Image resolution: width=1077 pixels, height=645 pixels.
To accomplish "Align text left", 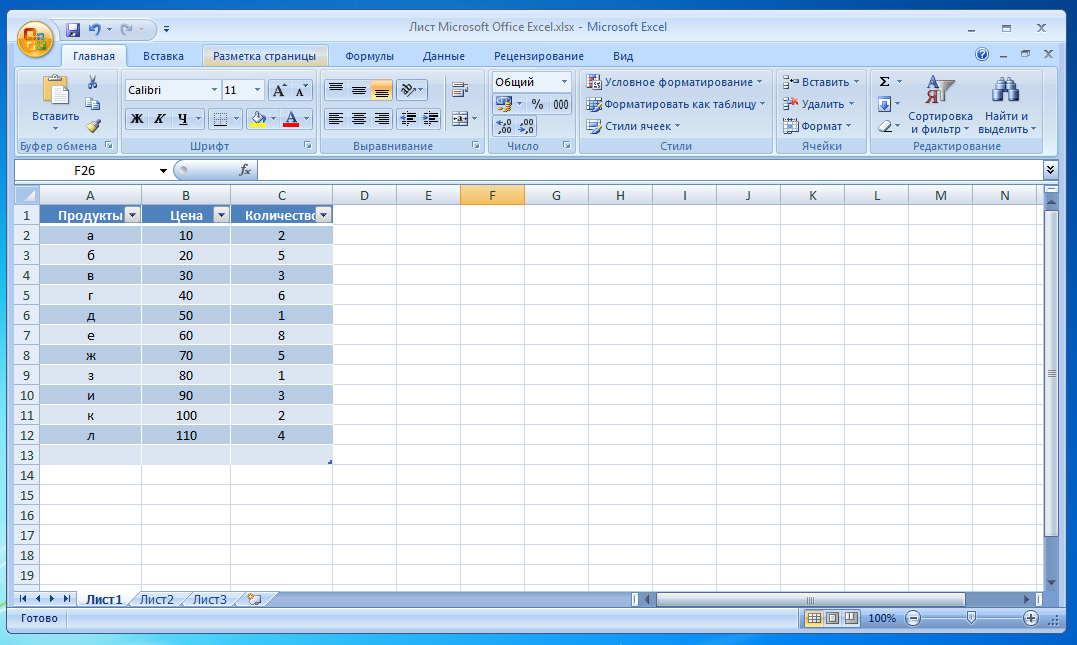I will 335,119.
